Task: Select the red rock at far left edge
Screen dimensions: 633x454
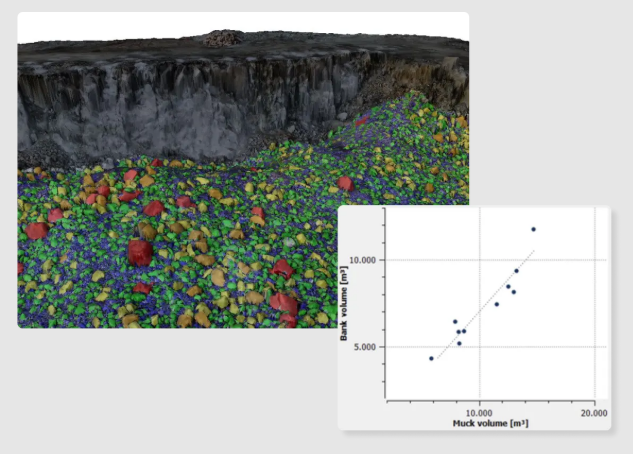Action: click(x=36, y=230)
